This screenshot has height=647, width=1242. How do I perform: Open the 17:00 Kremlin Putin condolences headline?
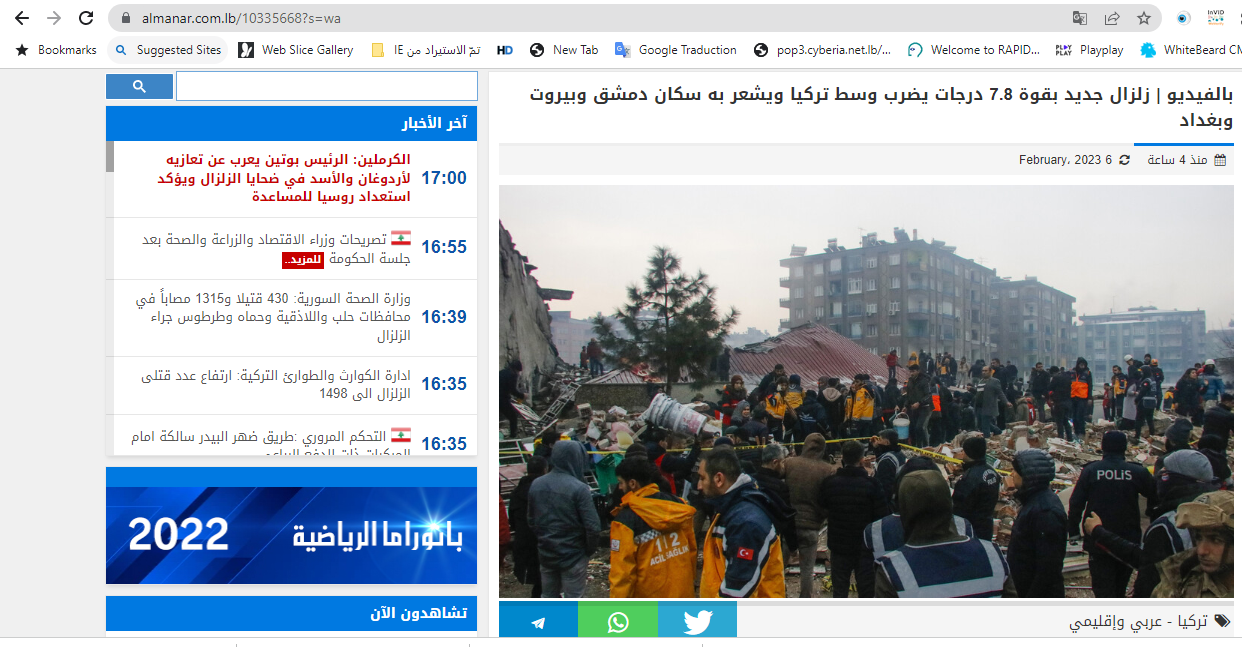click(284, 178)
